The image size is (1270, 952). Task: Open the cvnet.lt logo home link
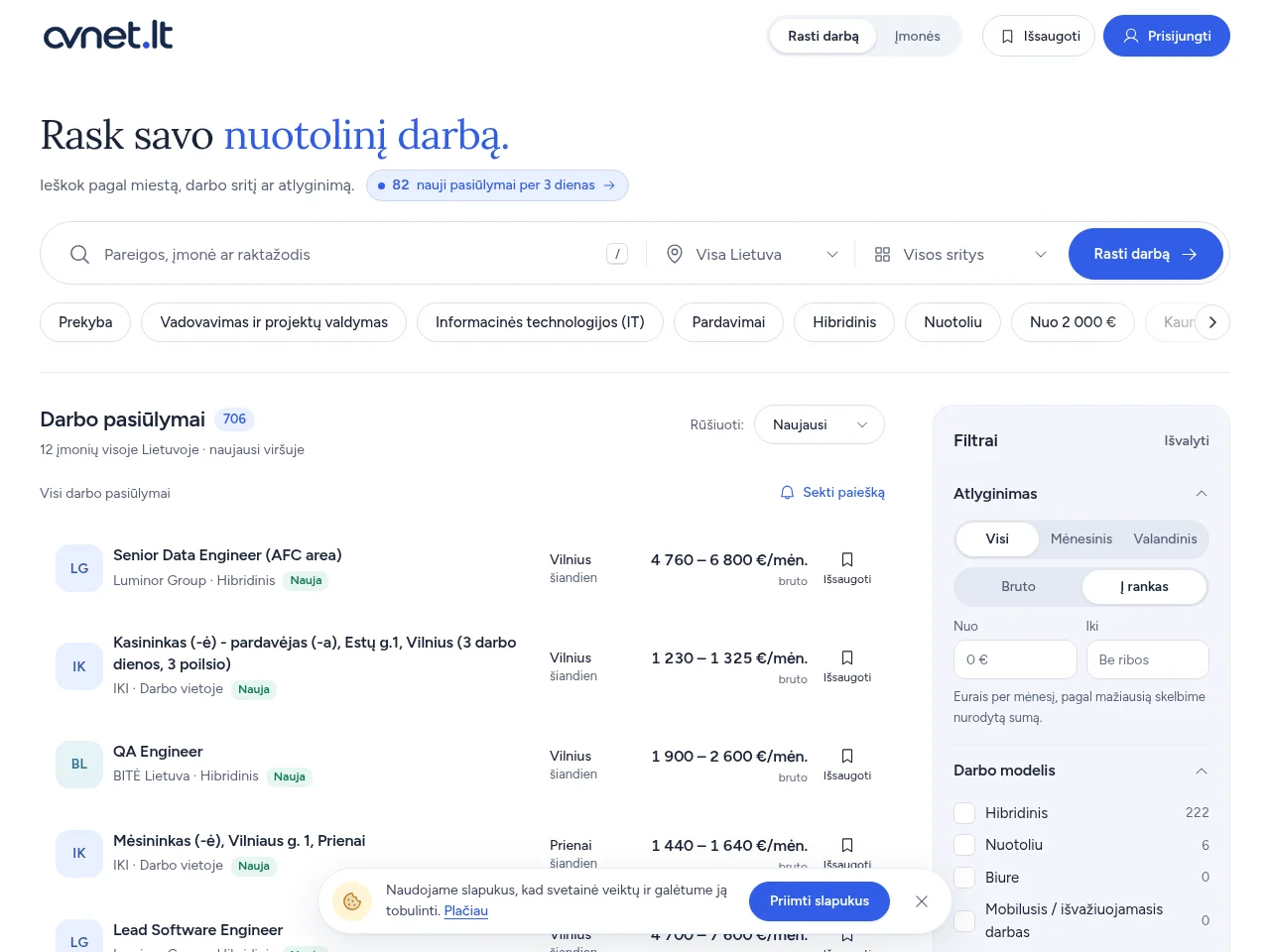click(x=108, y=36)
